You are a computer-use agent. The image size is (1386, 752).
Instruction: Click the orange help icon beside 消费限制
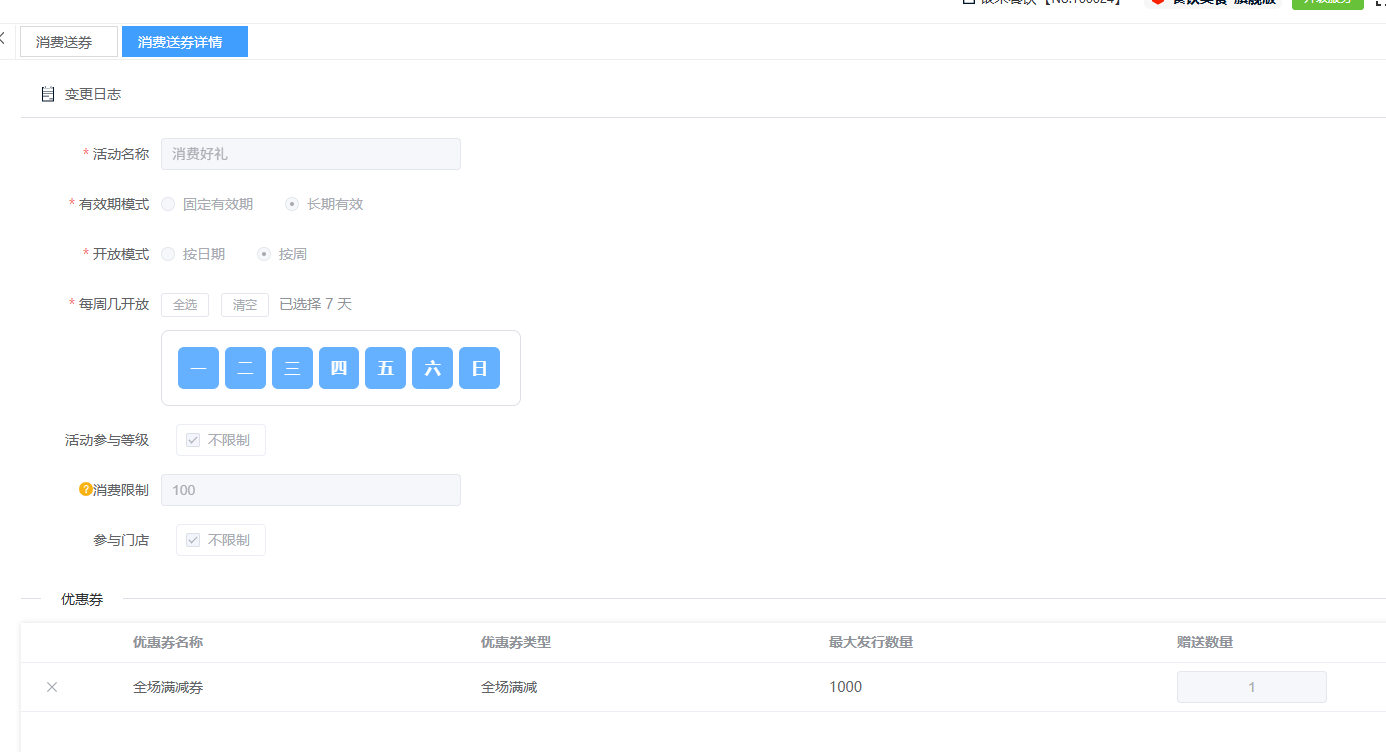86,490
